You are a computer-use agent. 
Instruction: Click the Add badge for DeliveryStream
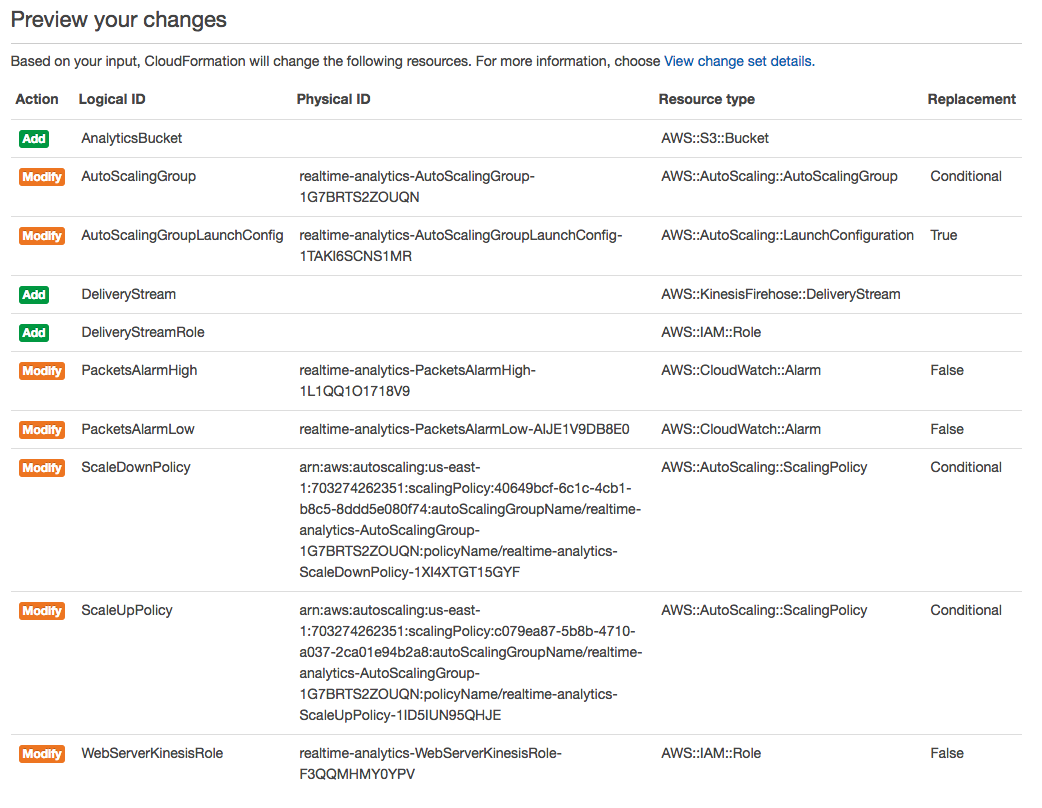34,294
